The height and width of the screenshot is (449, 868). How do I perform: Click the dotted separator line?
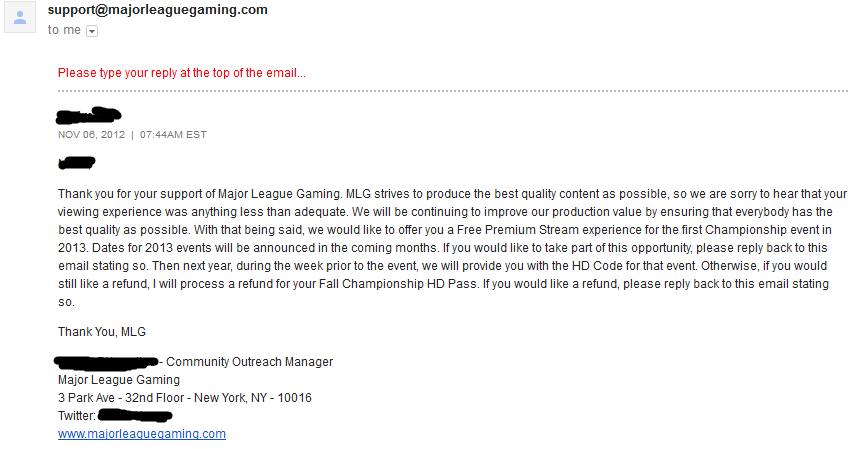[x=453, y=91]
